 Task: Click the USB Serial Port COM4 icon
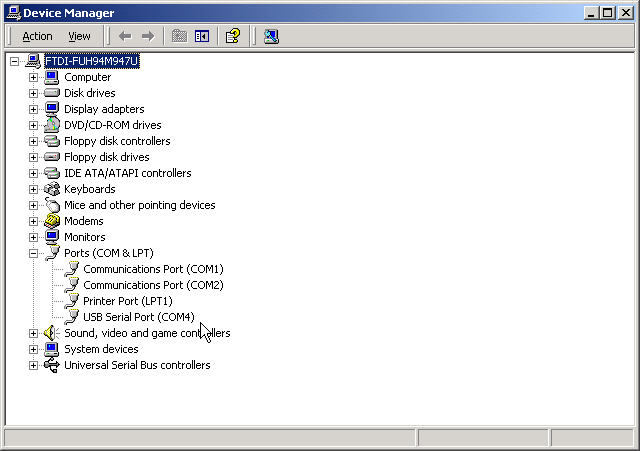click(71, 317)
